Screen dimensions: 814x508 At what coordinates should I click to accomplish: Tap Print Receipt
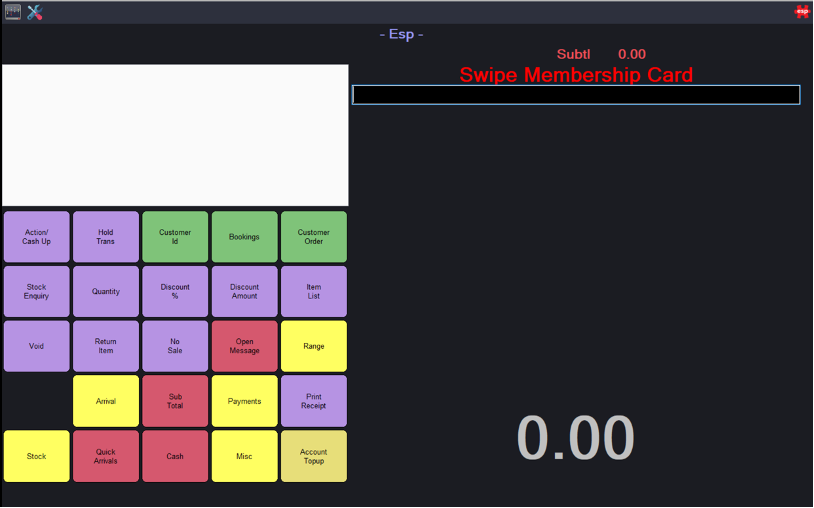click(314, 401)
